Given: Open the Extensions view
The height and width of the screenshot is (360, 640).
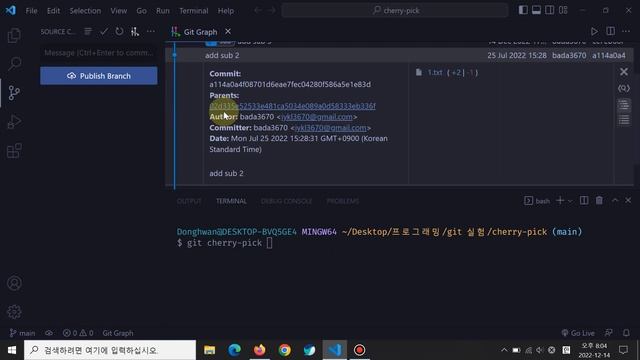Looking at the screenshot, I should tap(14, 151).
